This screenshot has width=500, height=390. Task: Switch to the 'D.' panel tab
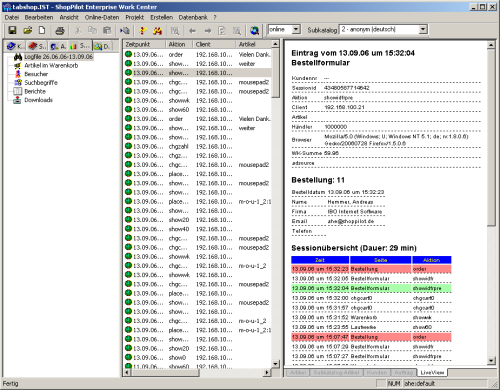click(x=102, y=46)
